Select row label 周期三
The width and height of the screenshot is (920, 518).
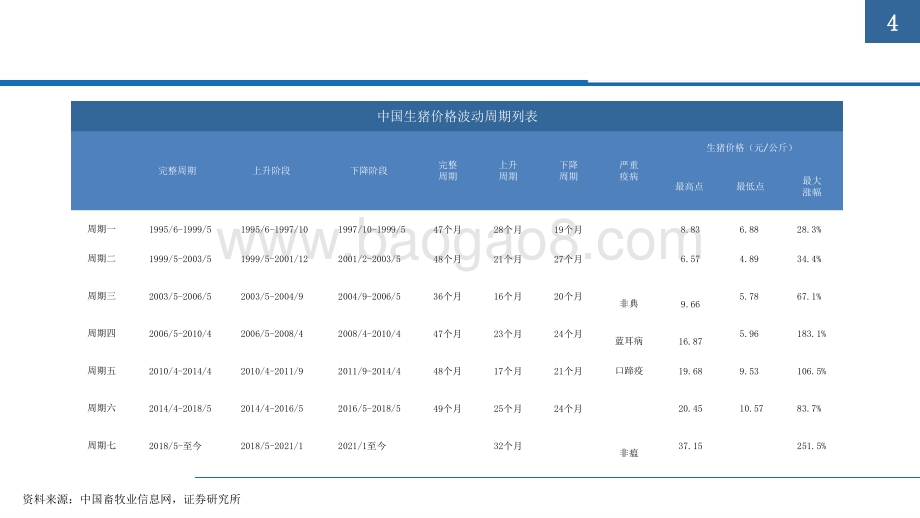click(x=102, y=296)
